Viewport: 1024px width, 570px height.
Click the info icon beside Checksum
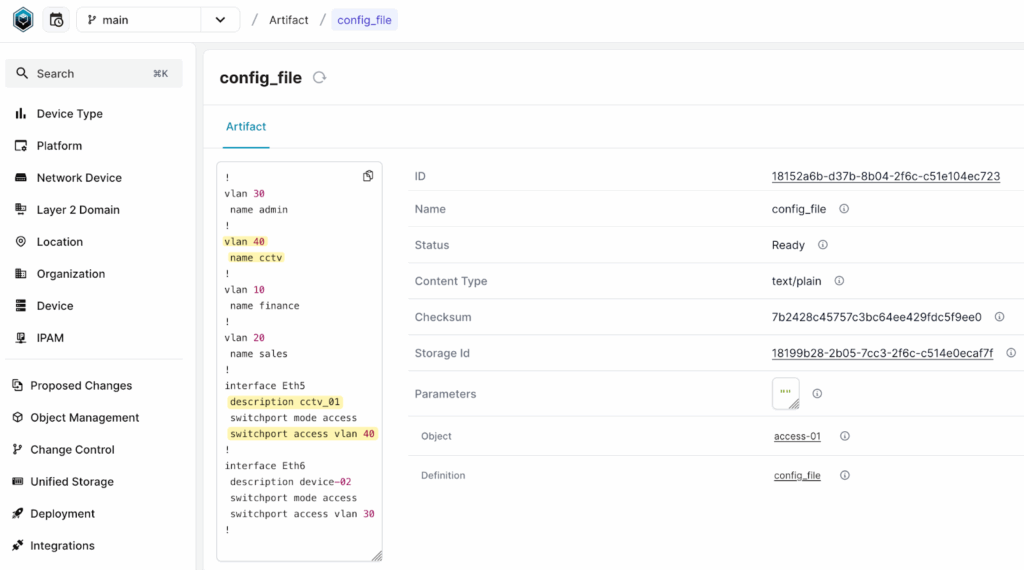(999, 317)
